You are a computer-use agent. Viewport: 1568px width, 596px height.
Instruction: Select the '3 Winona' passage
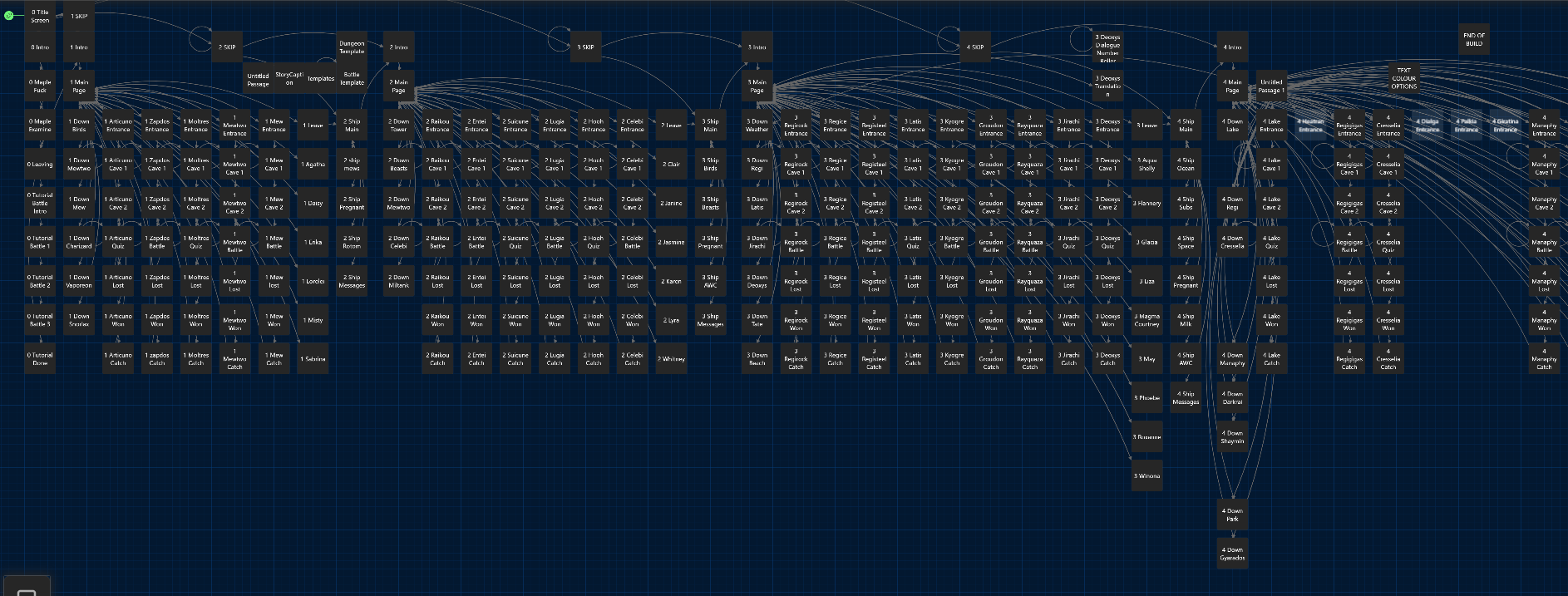[1147, 476]
